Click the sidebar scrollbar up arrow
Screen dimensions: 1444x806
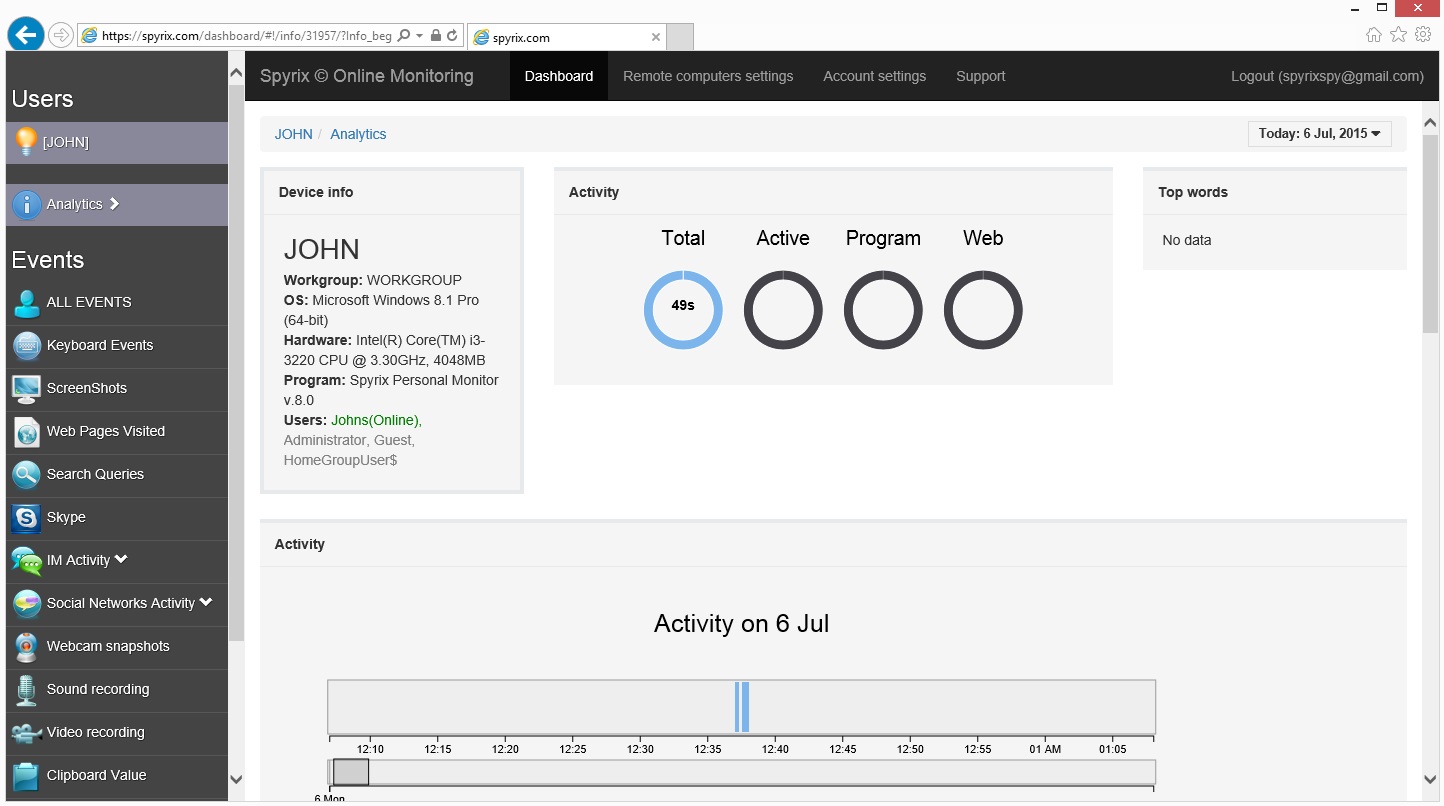pos(236,73)
